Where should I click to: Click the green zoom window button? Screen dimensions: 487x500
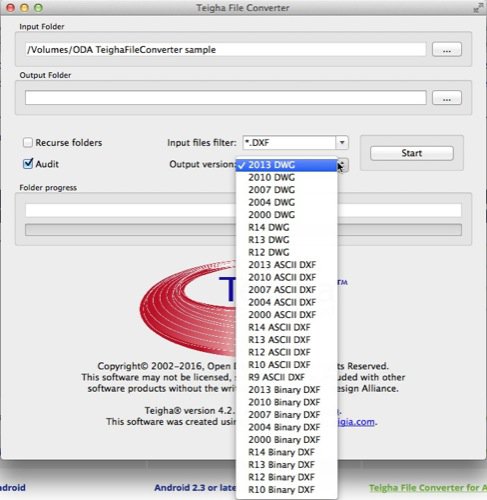[x=39, y=8]
